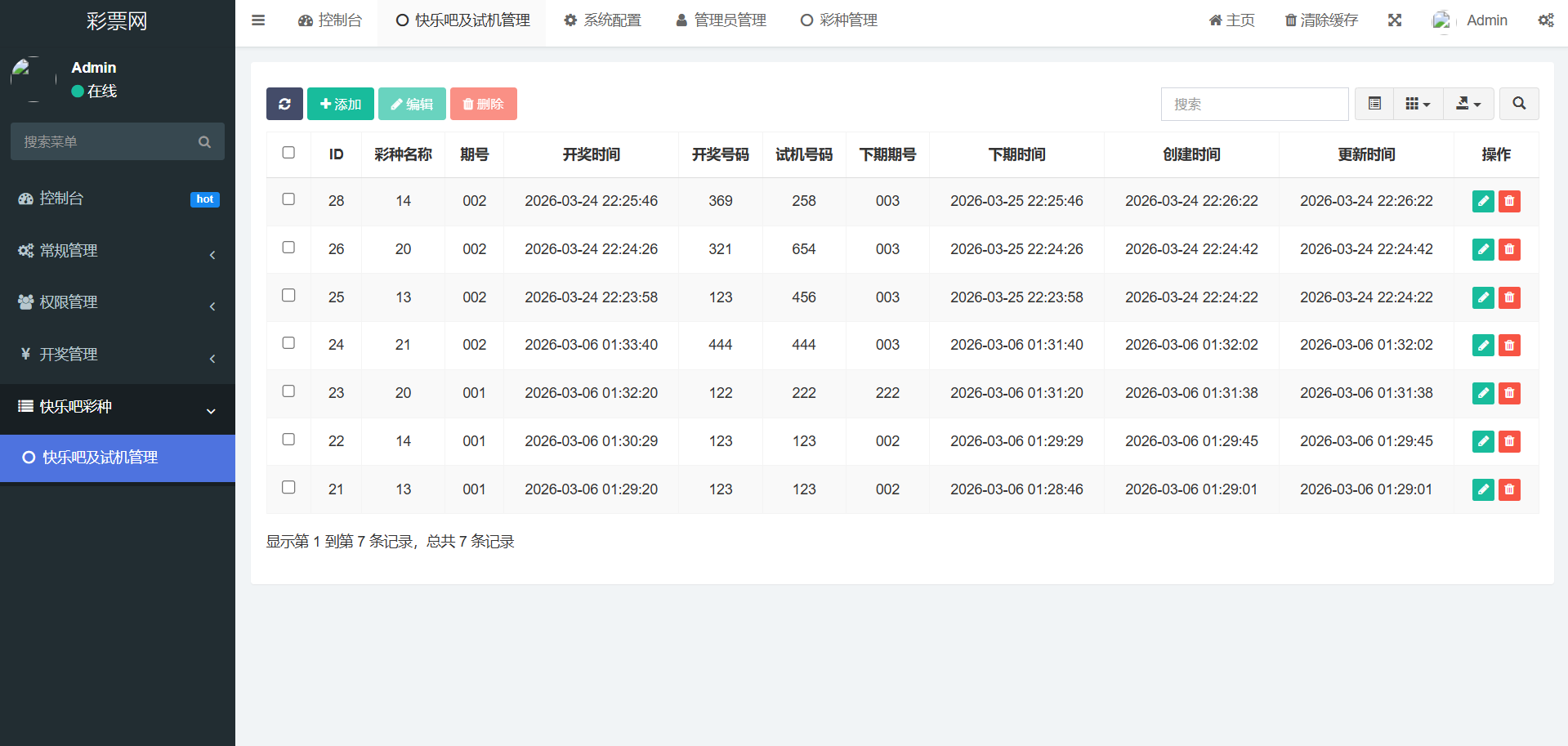The width and height of the screenshot is (1568, 746).
Task: Expand the 权限管理 sidebar menu
Action: coord(118,302)
